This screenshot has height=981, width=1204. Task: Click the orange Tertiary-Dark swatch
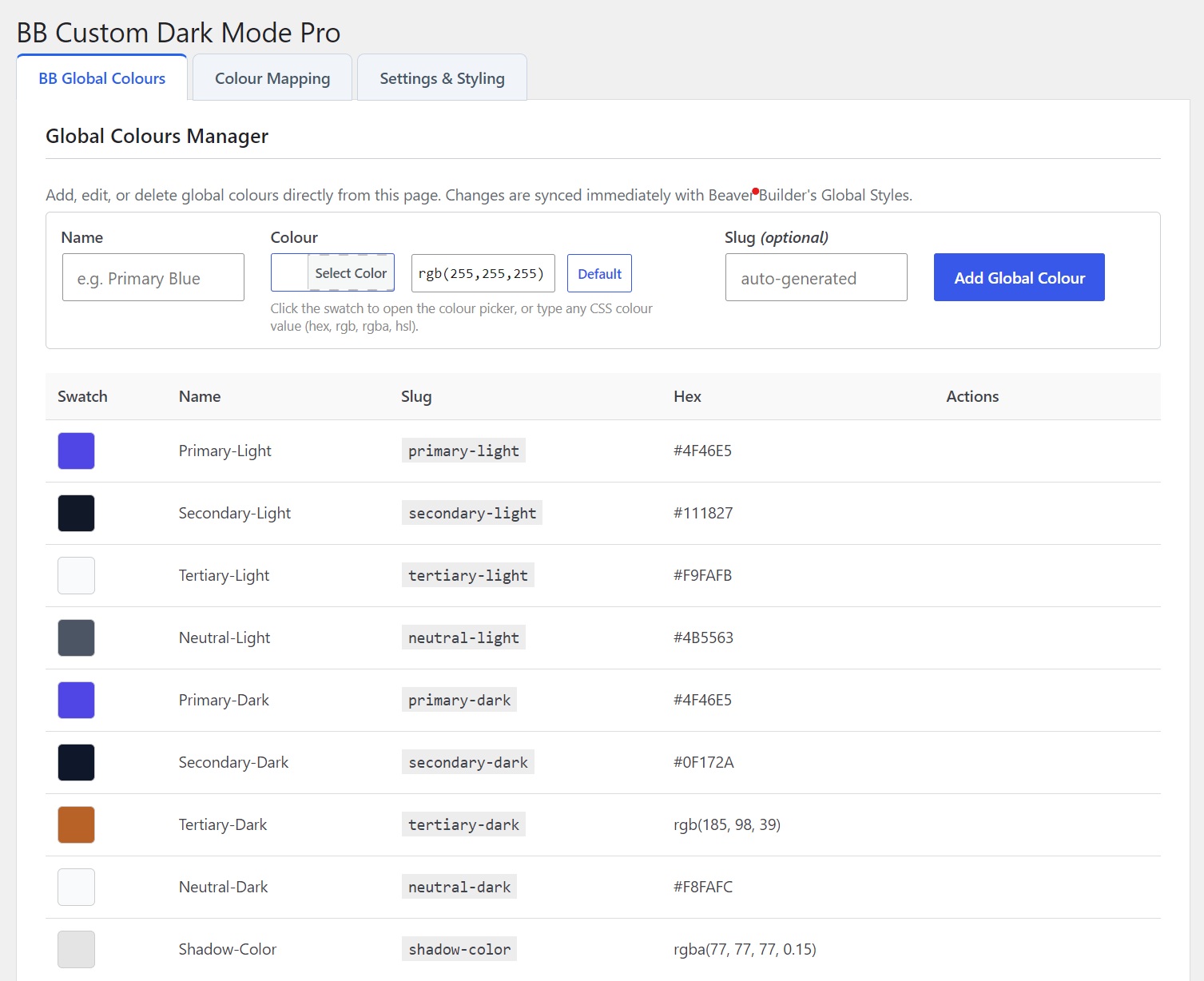click(76, 824)
